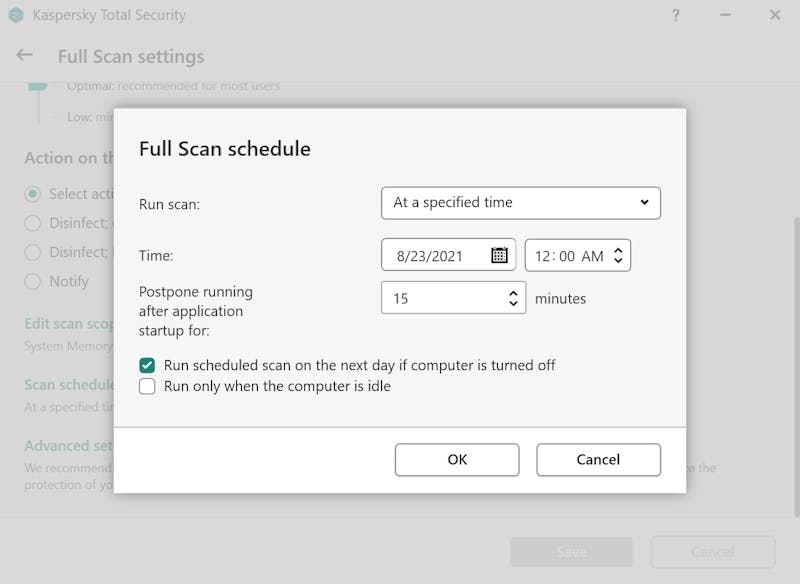
Task: Click the security level slider handle
Action: [37, 86]
